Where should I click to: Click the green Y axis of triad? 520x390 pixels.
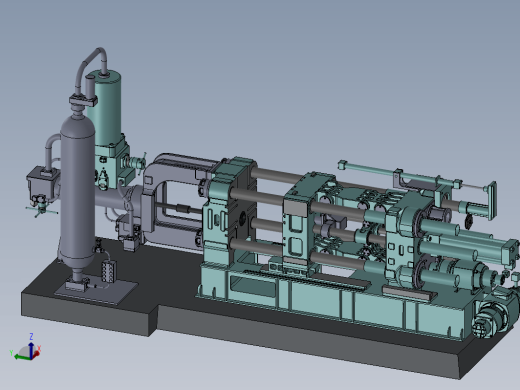[x=22, y=357]
